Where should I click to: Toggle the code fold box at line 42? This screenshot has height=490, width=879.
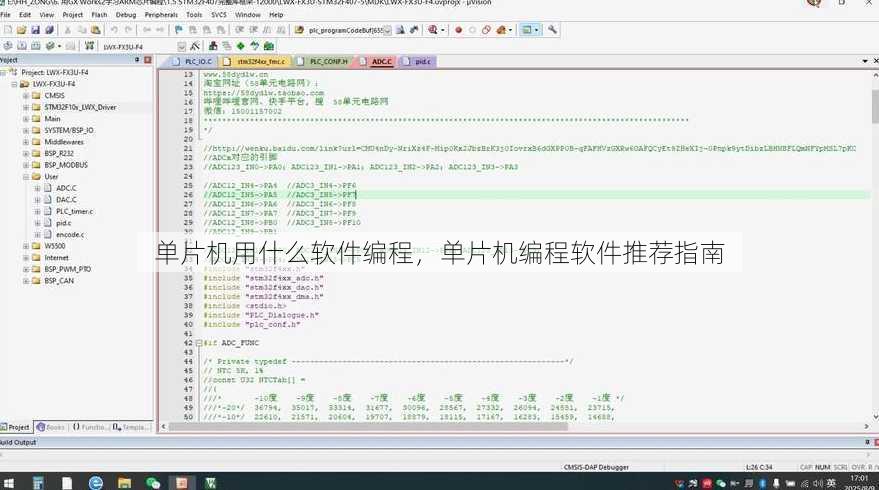198,343
